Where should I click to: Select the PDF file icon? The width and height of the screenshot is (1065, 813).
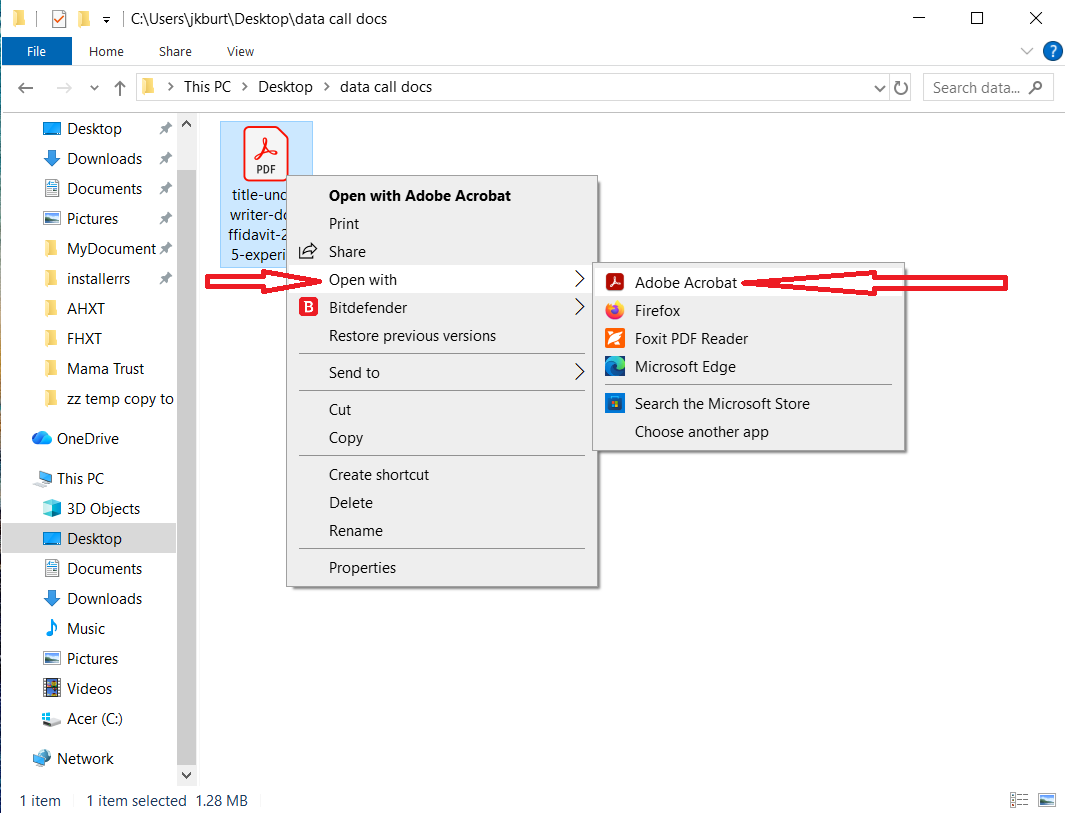pos(266,153)
